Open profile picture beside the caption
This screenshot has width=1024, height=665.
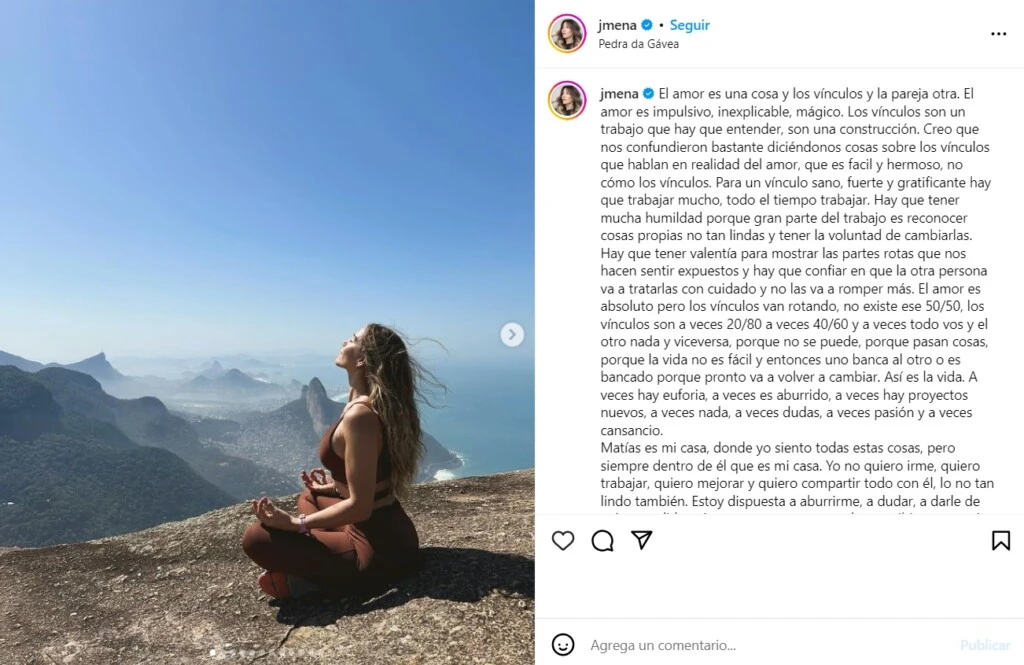(567, 101)
